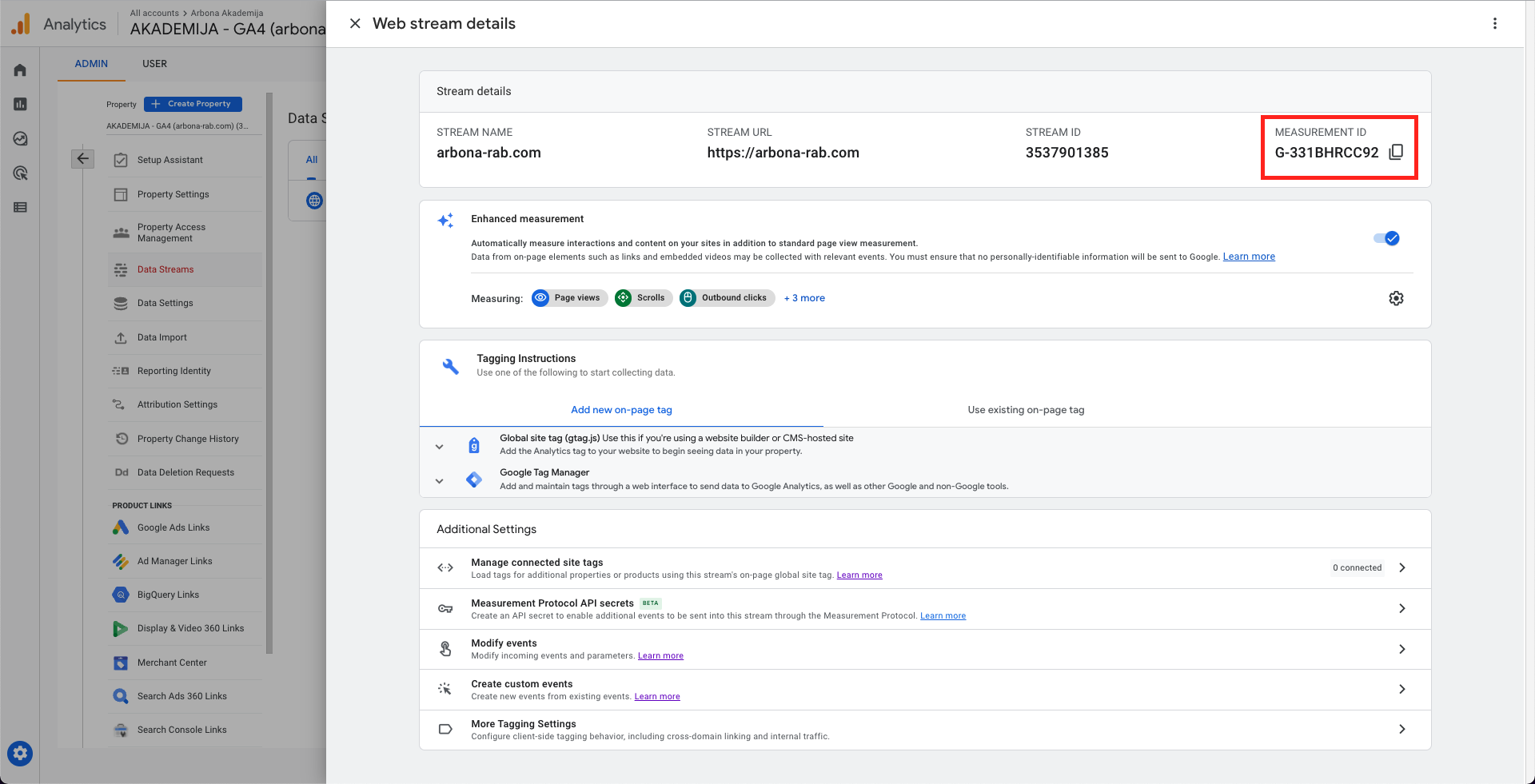The width and height of the screenshot is (1535, 784).
Task: Click Learn more under Modify events
Action: pyautogui.click(x=660, y=656)
